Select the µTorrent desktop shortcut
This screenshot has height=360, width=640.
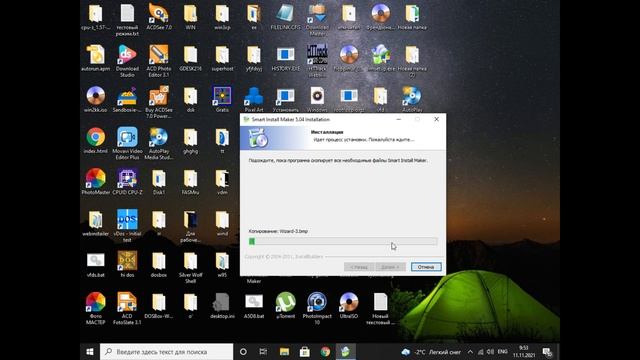[285, 306]
